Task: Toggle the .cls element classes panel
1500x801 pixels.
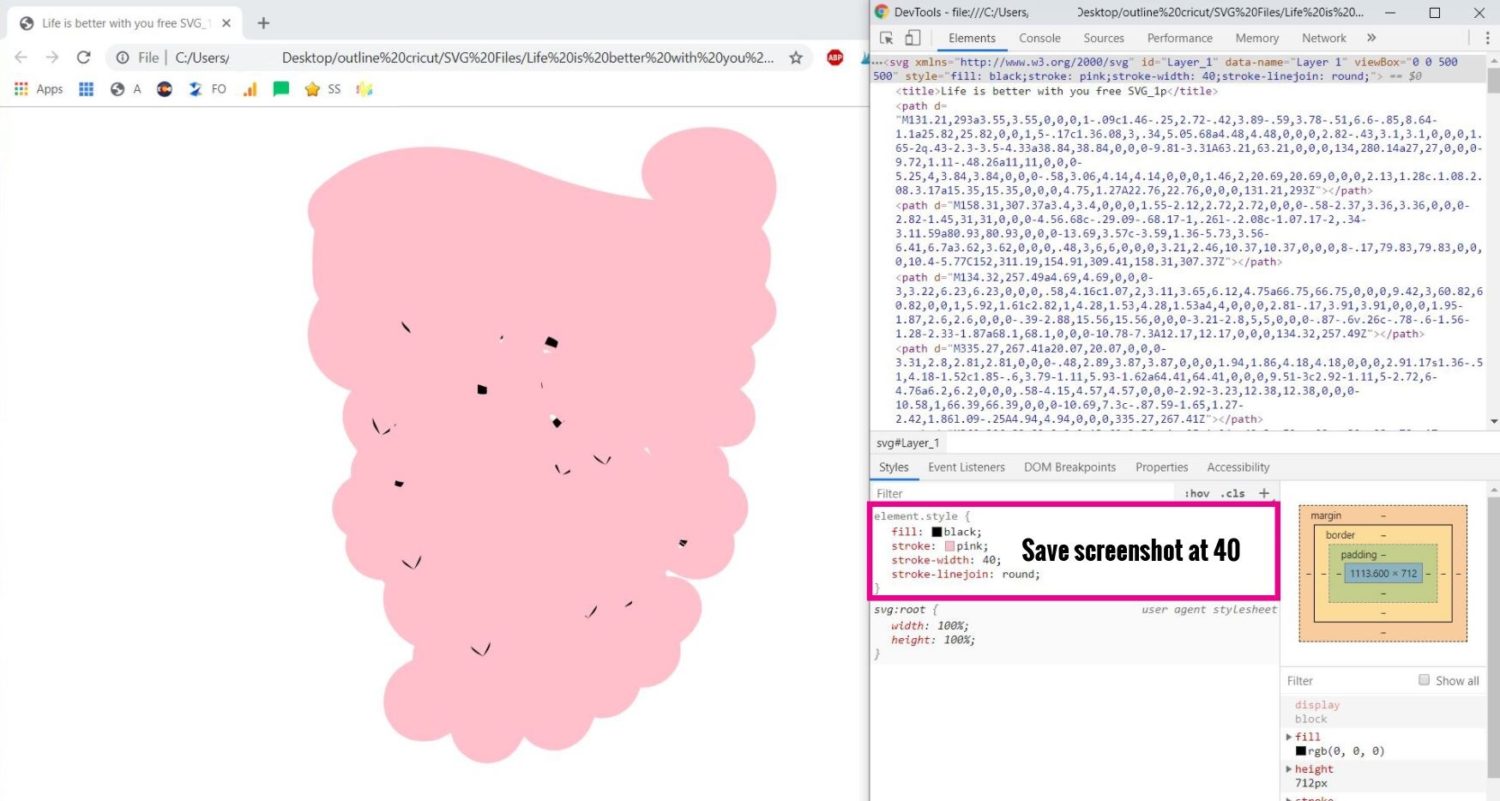Action: tap(1235, 493)
